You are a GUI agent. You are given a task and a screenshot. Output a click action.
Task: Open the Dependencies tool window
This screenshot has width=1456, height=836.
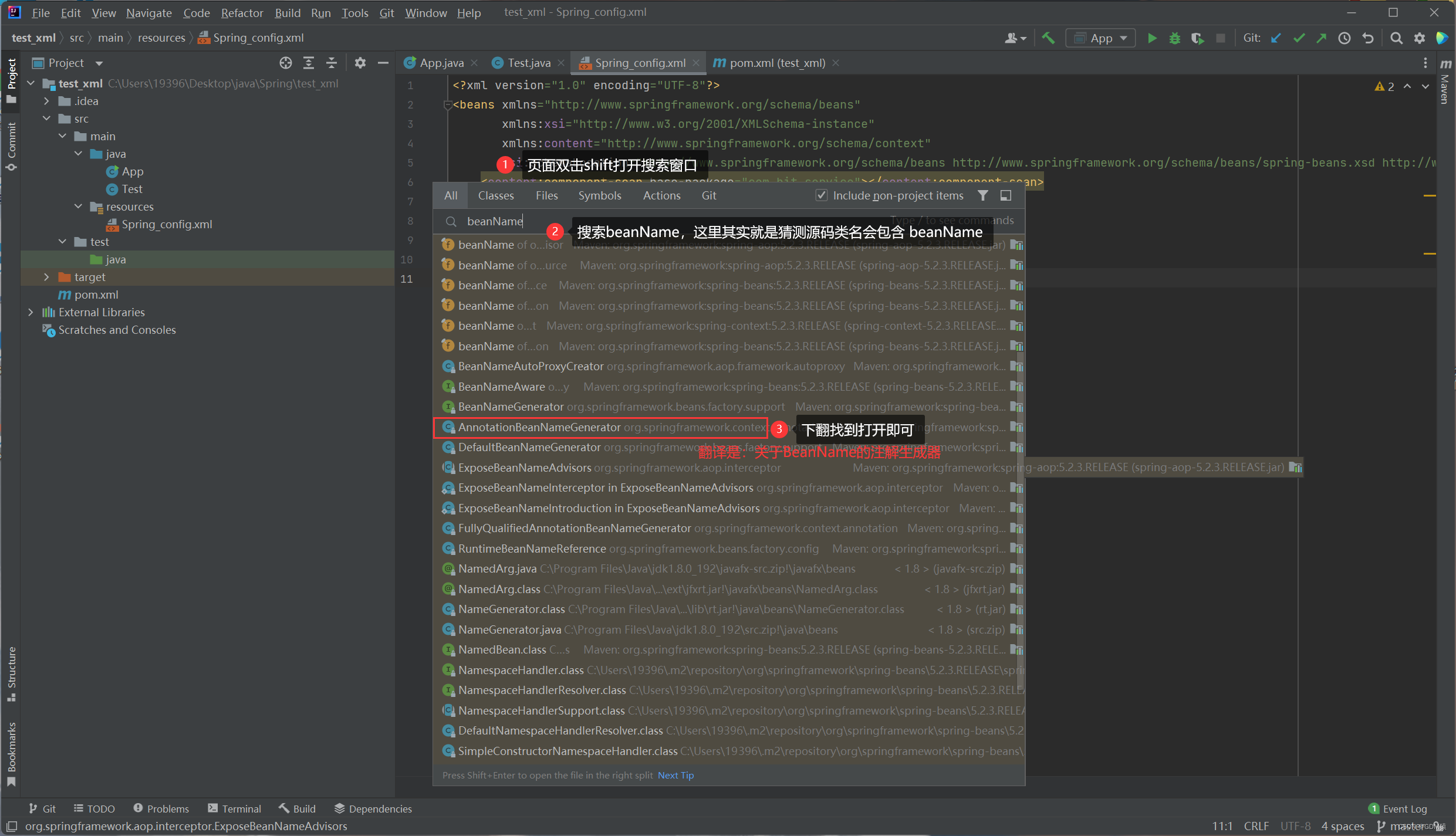[373, 808]
